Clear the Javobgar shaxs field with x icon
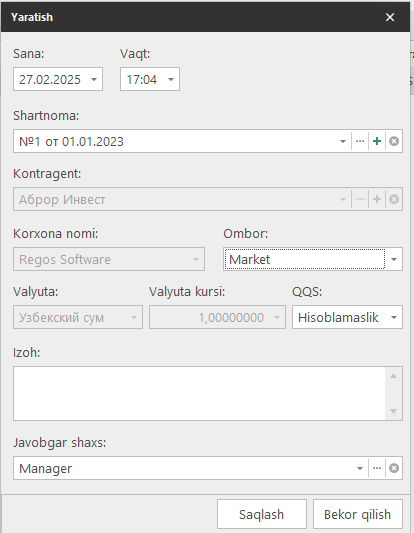The image size is (414, 533). tap(394, 468)
